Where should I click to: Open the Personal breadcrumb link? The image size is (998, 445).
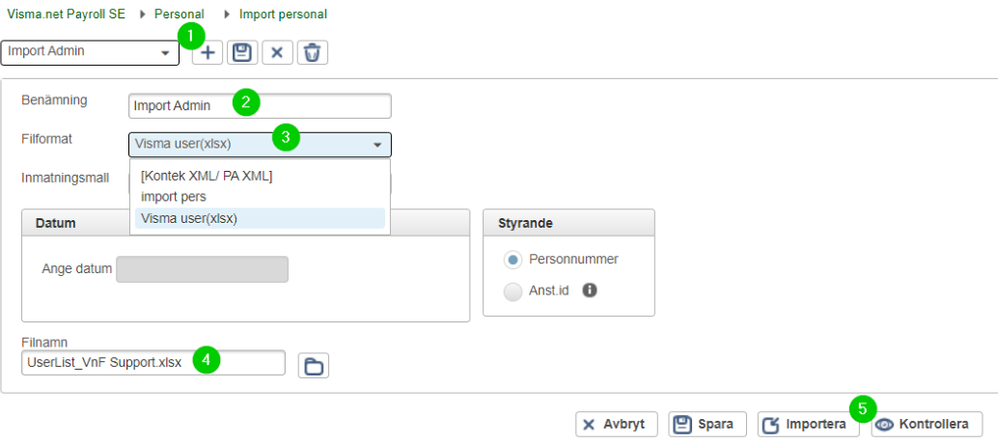pyautogui.click(x=179, y=15)
